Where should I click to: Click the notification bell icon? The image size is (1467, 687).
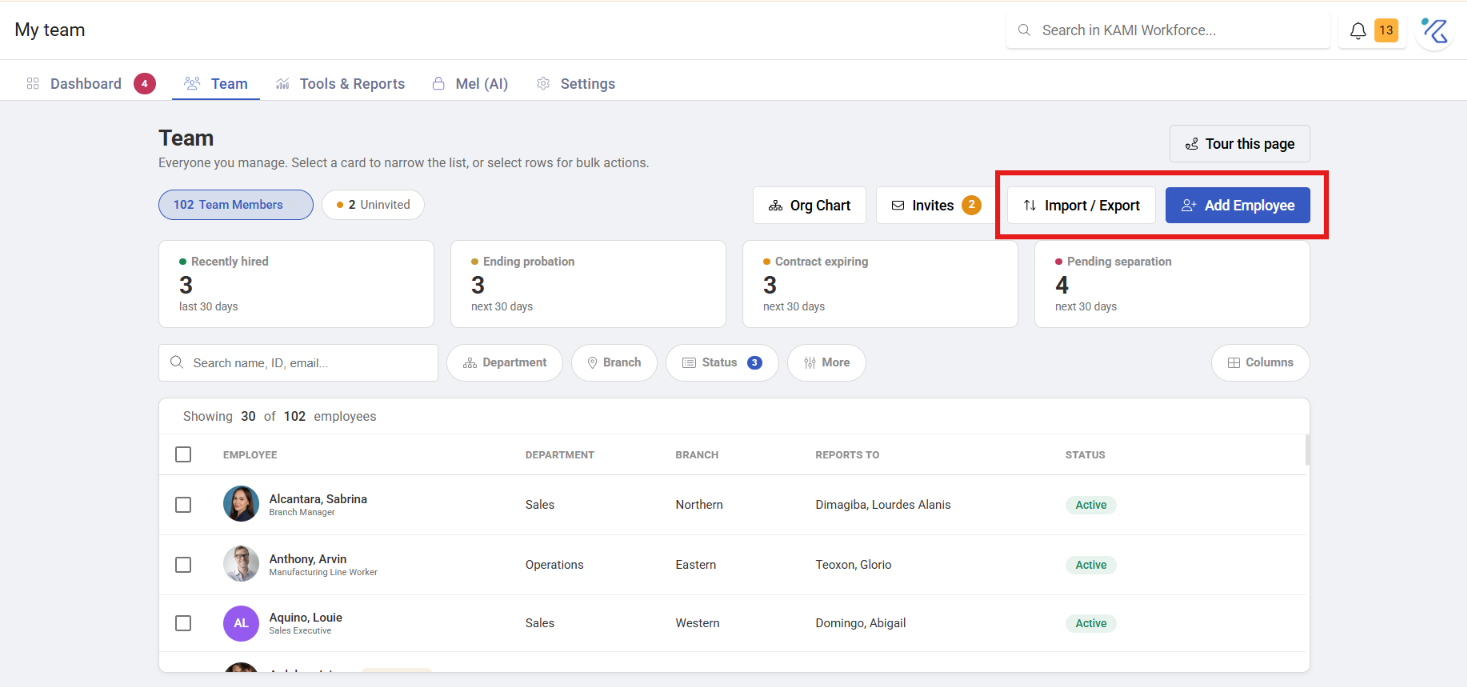(x=1357, y=31)
